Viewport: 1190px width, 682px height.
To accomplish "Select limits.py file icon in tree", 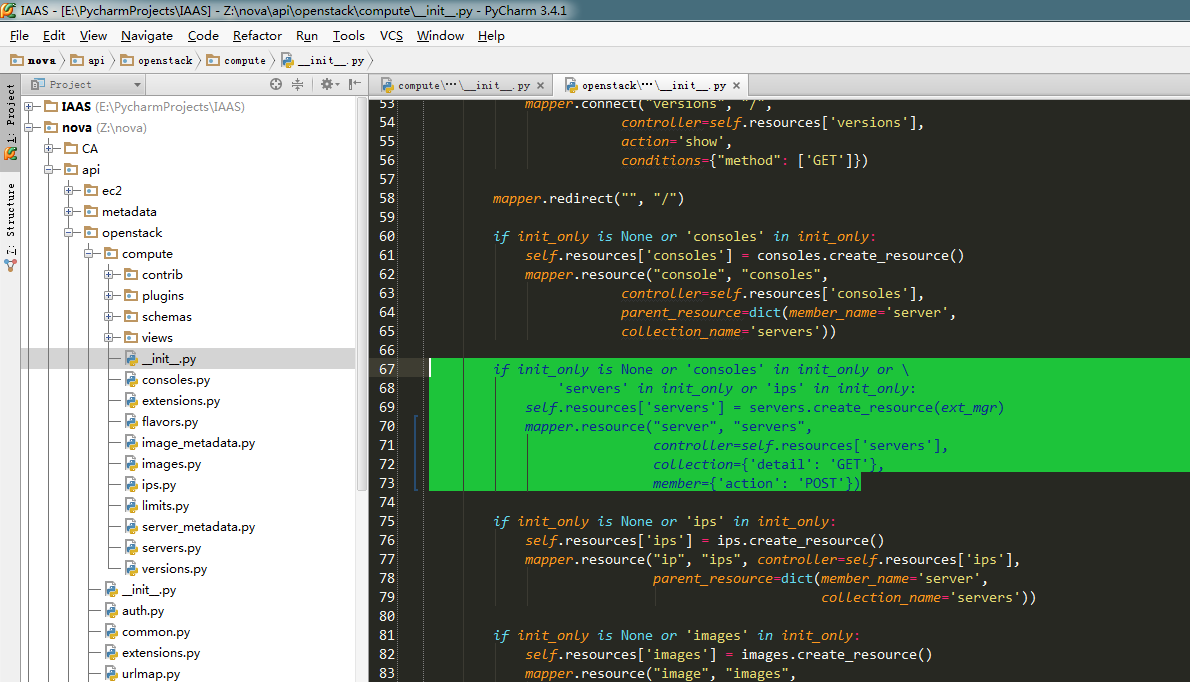I will 131,505.
